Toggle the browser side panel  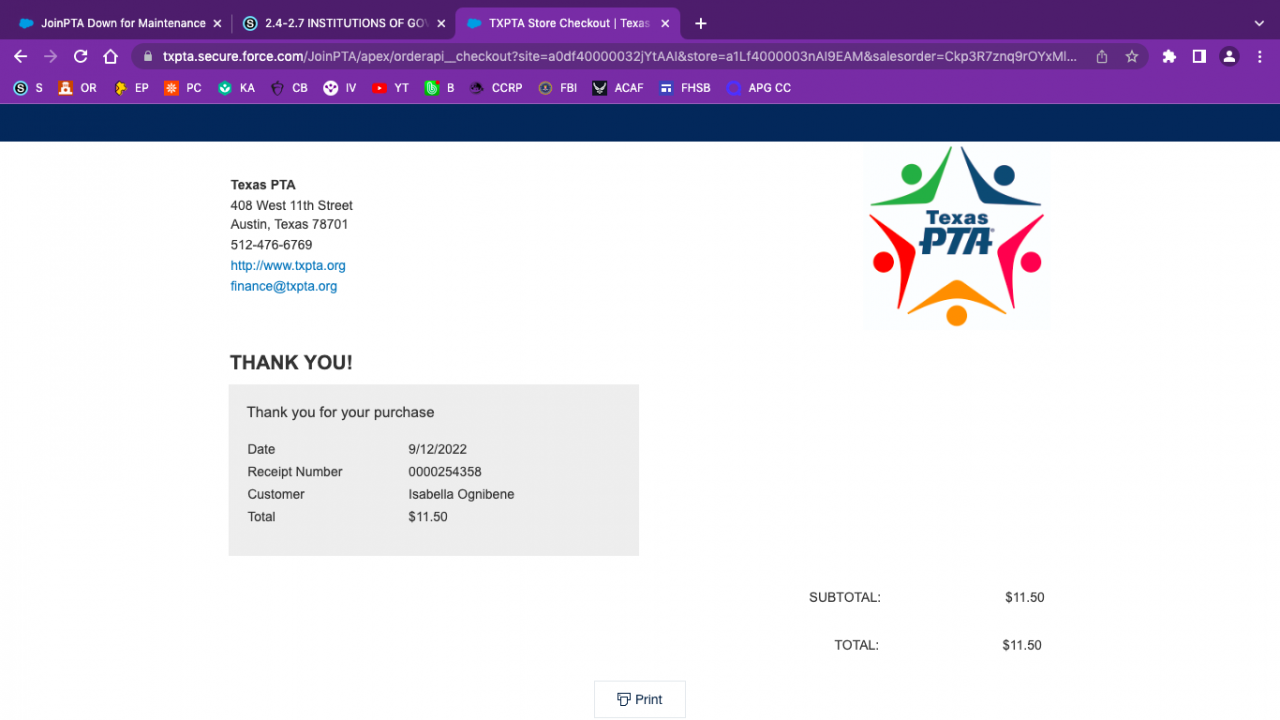pos(1199,57)
